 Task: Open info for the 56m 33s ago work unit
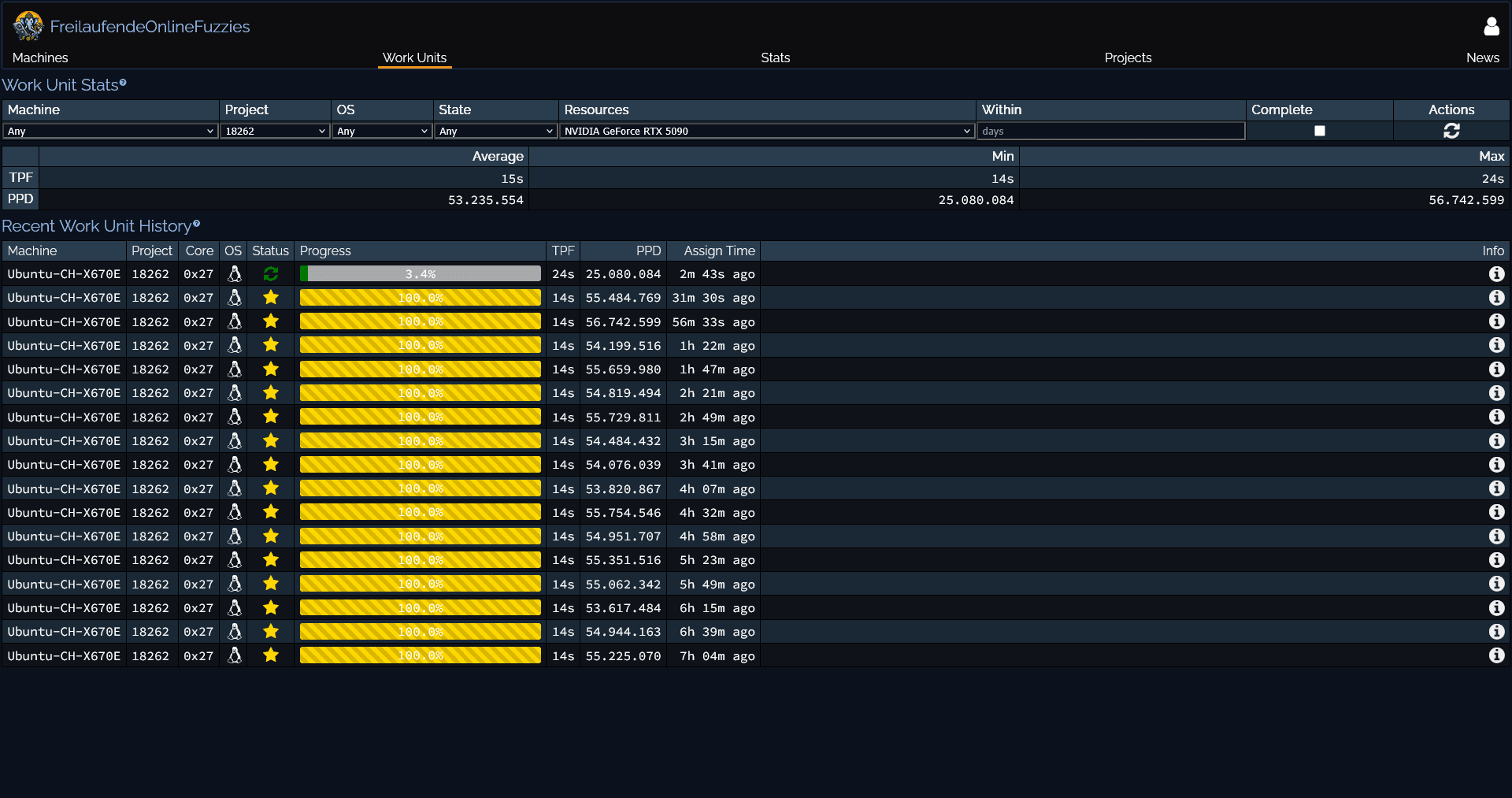tap(1496, 321)
